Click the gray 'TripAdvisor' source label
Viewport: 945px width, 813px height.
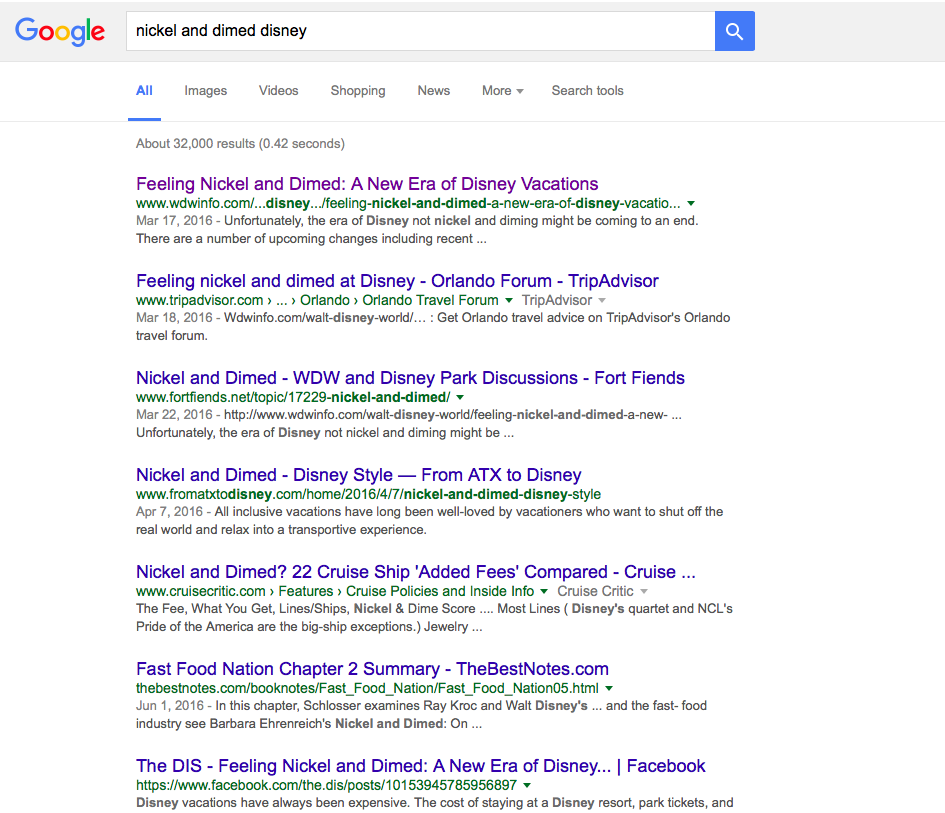[x=557, y=300]
